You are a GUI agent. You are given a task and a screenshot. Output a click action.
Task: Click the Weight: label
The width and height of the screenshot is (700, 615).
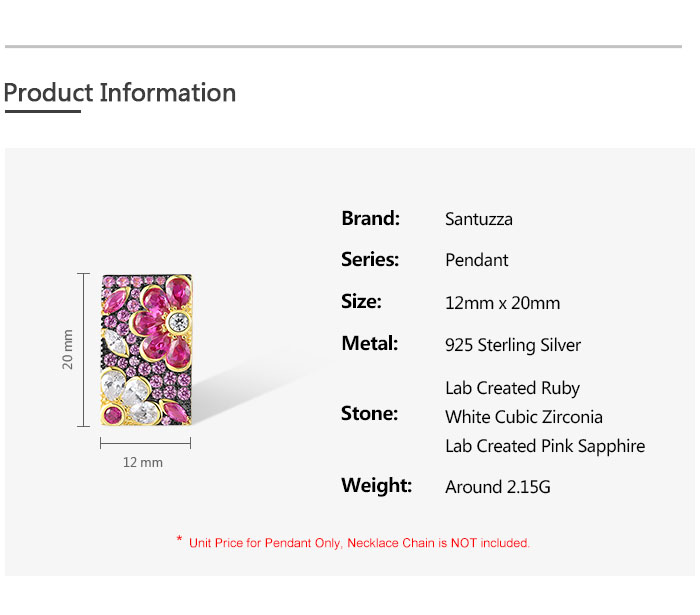376,485
